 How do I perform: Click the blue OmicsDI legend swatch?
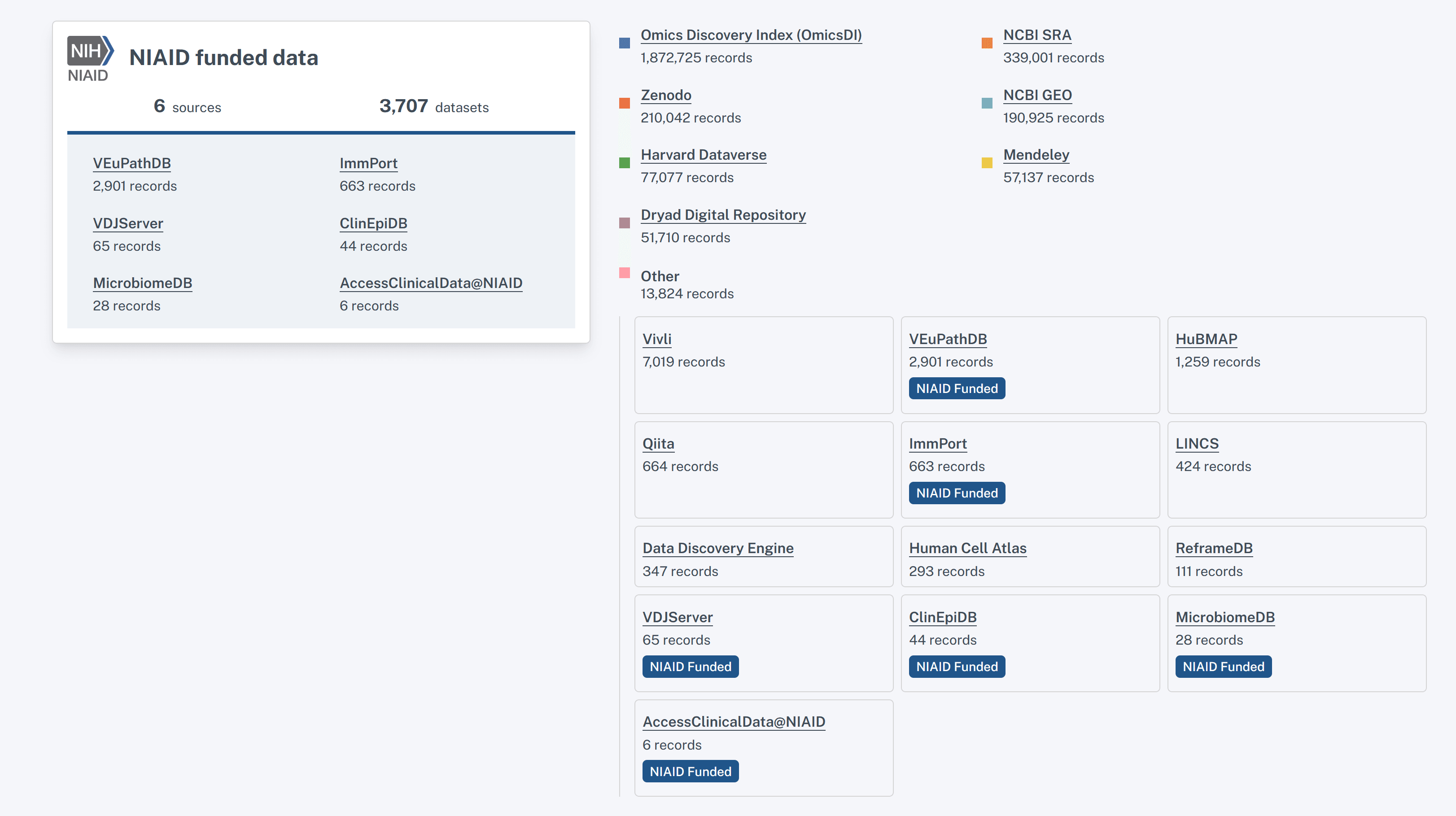tap(625, 43)
